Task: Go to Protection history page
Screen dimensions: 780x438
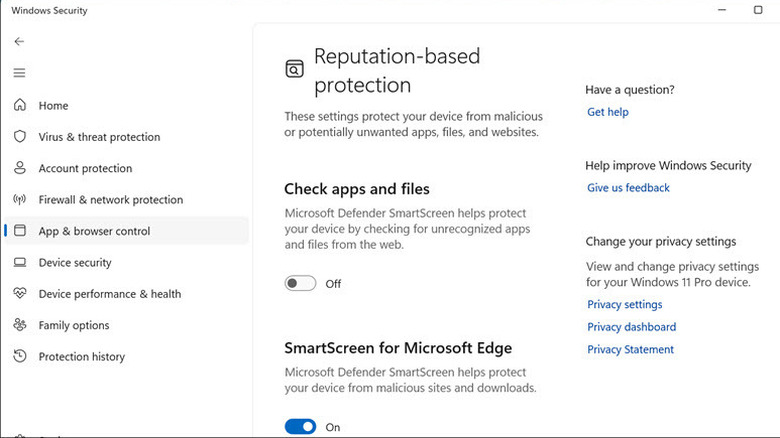Action: [x=82, y=357]
